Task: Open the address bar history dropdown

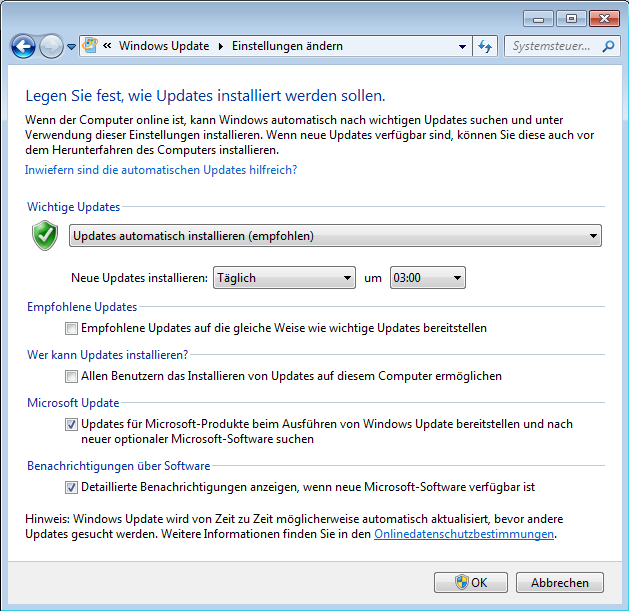Action: pyautogui.click(x=462, y=46)
